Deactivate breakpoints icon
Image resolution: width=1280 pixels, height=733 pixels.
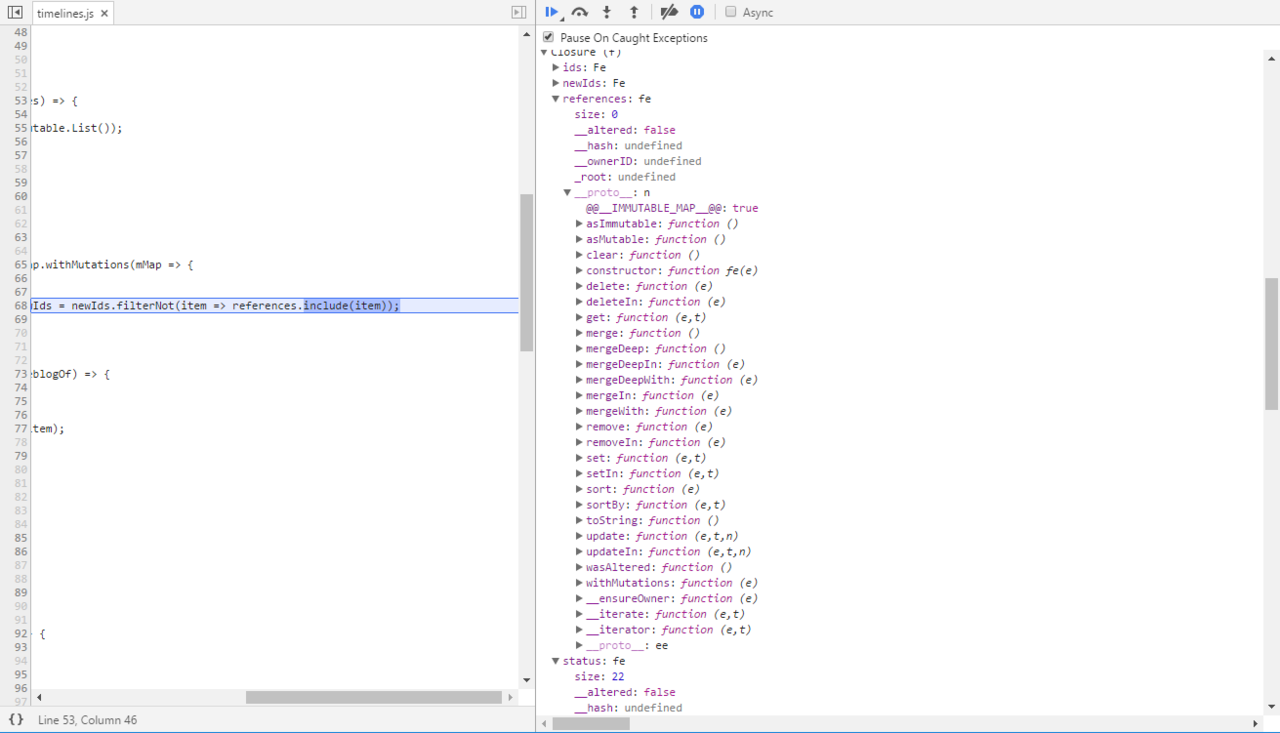pyautogui.click(x=669, y=12)
